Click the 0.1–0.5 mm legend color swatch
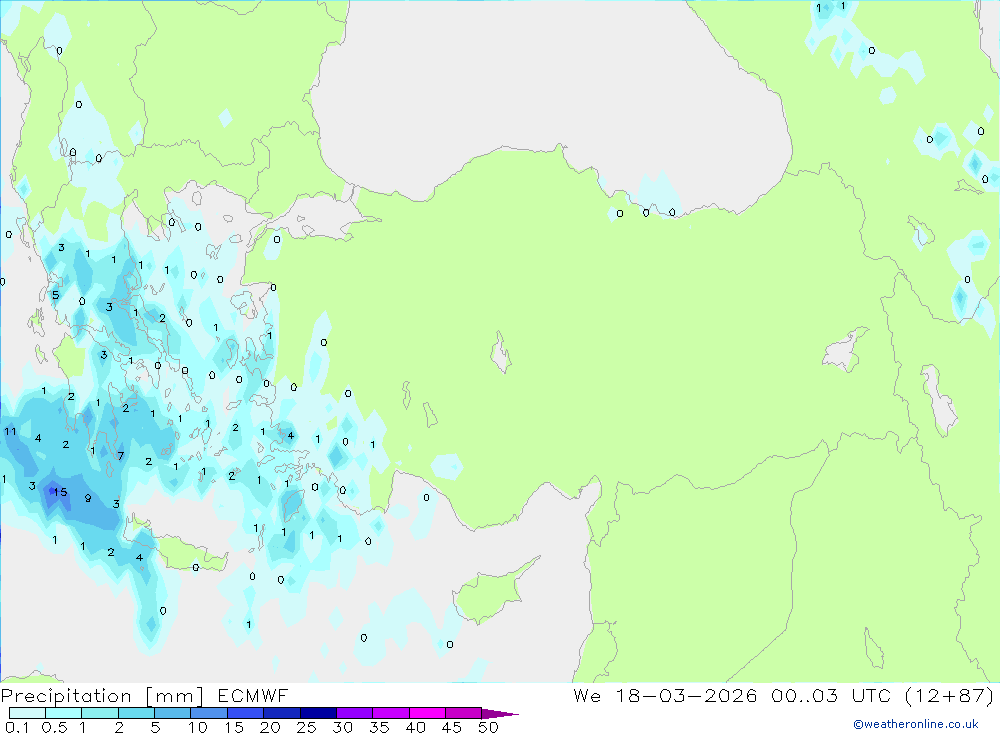 [27, 713]
